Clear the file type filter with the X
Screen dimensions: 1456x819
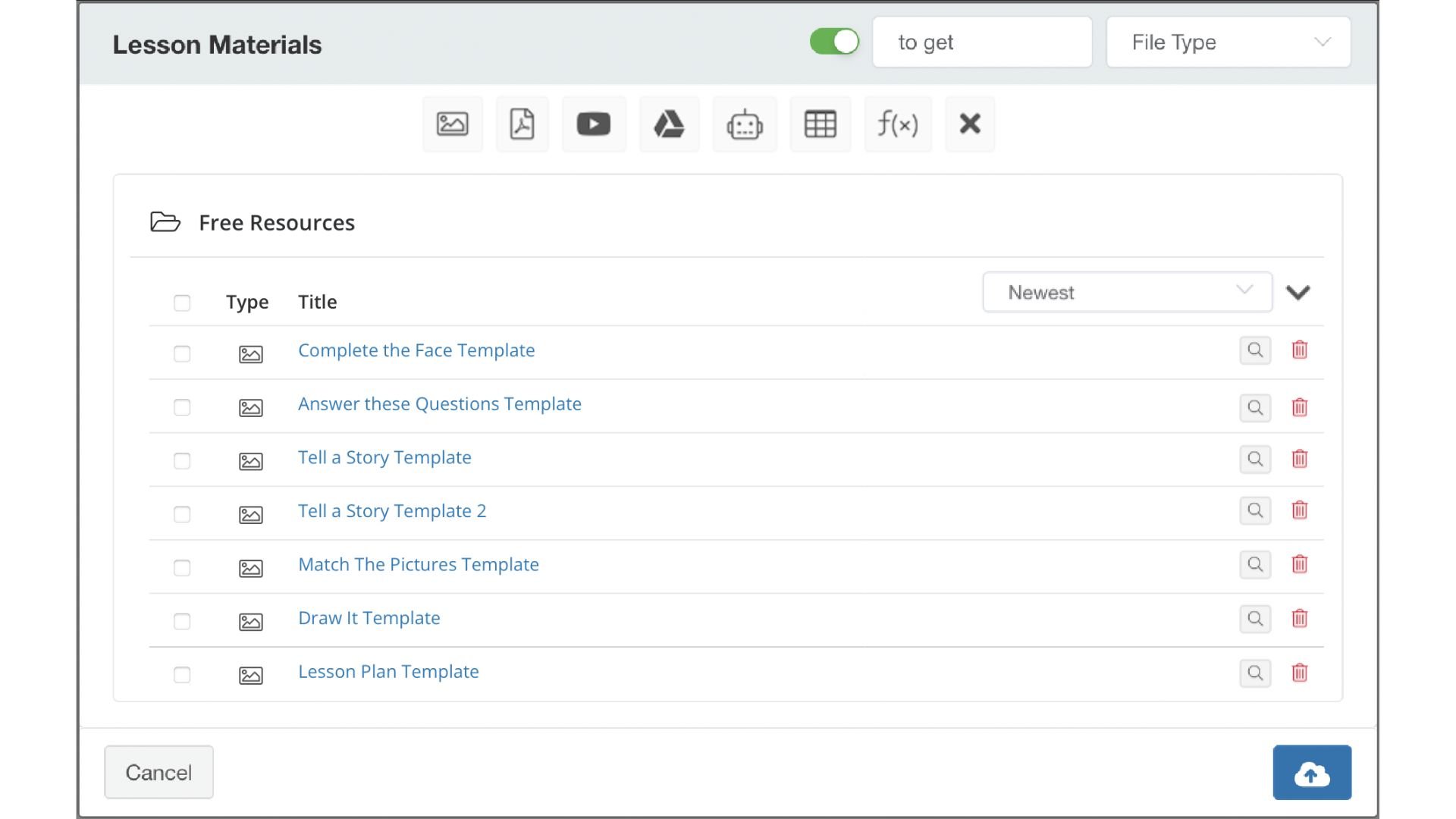pos(971,124)
